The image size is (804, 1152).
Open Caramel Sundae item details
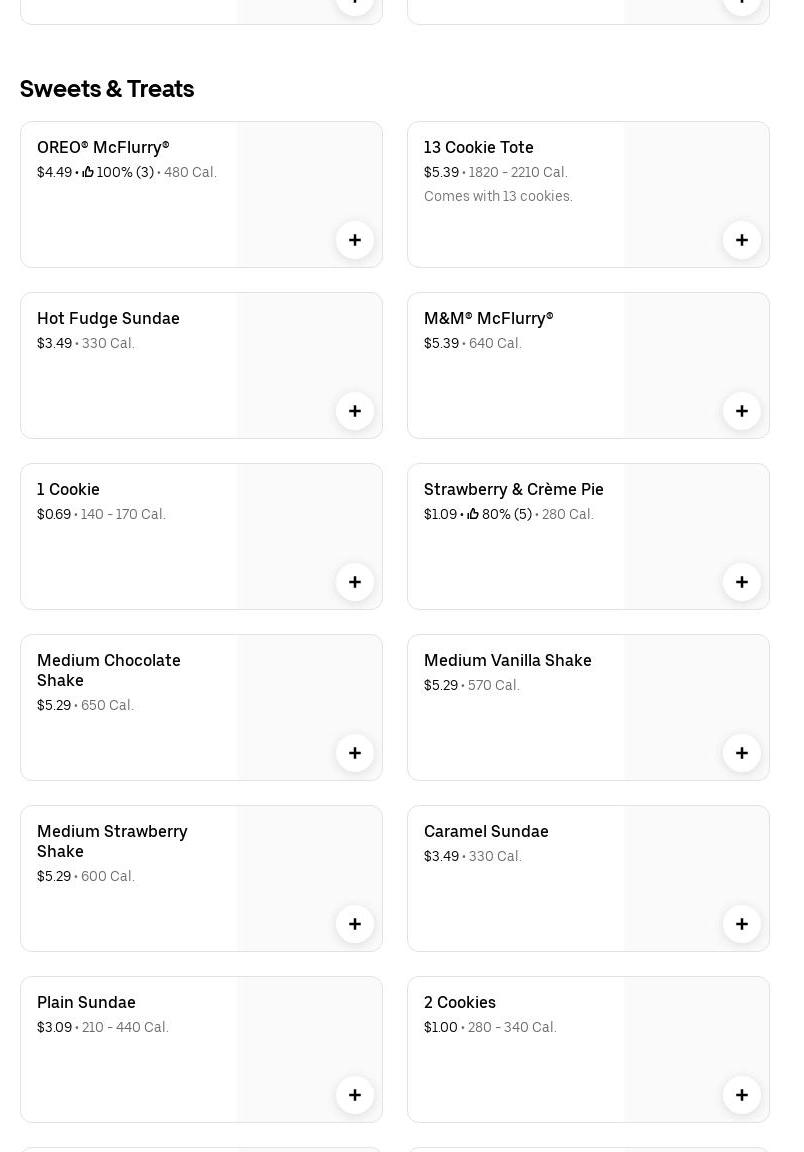pyautogui.click(x=487, y=832)
